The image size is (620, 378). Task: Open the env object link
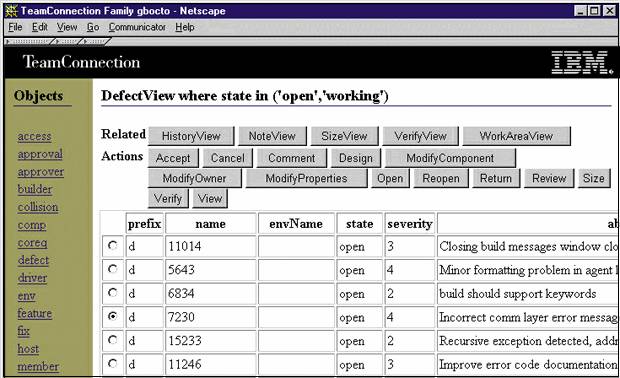click(26, 296)
